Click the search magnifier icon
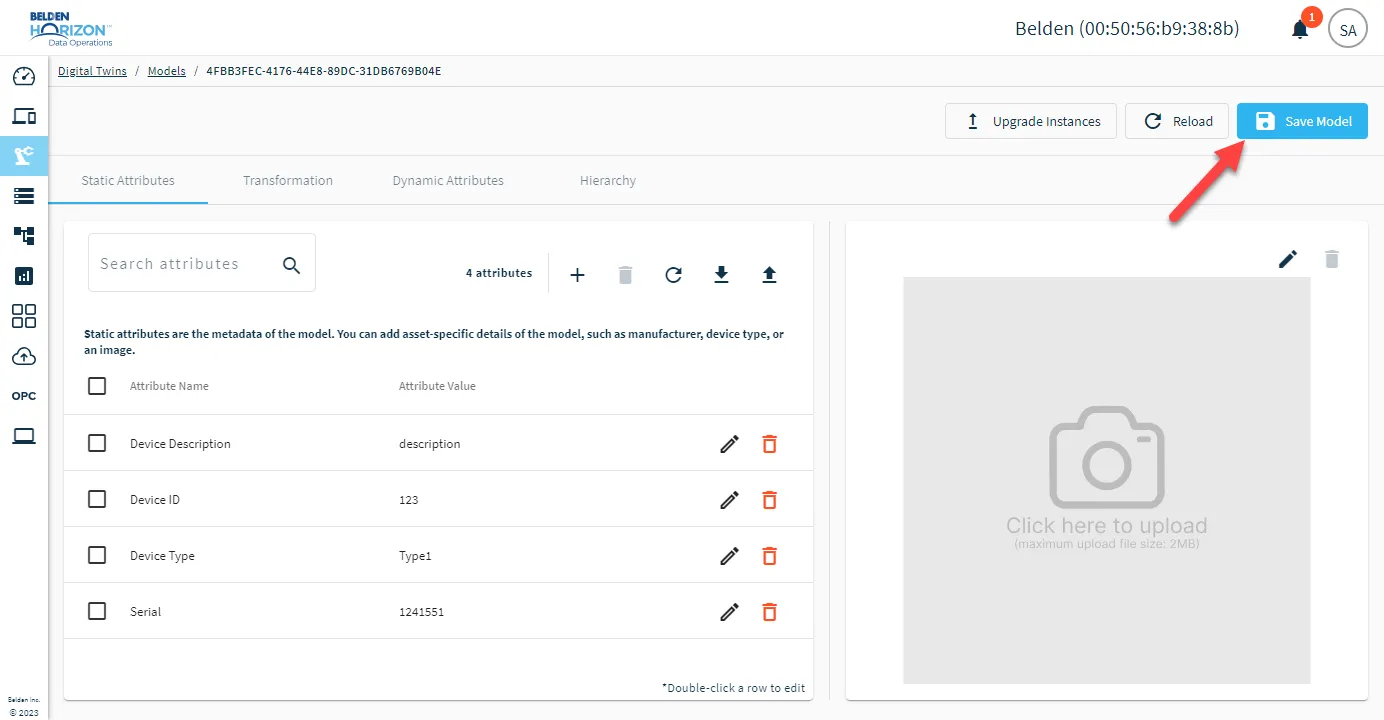 click(x=291, y=265)
